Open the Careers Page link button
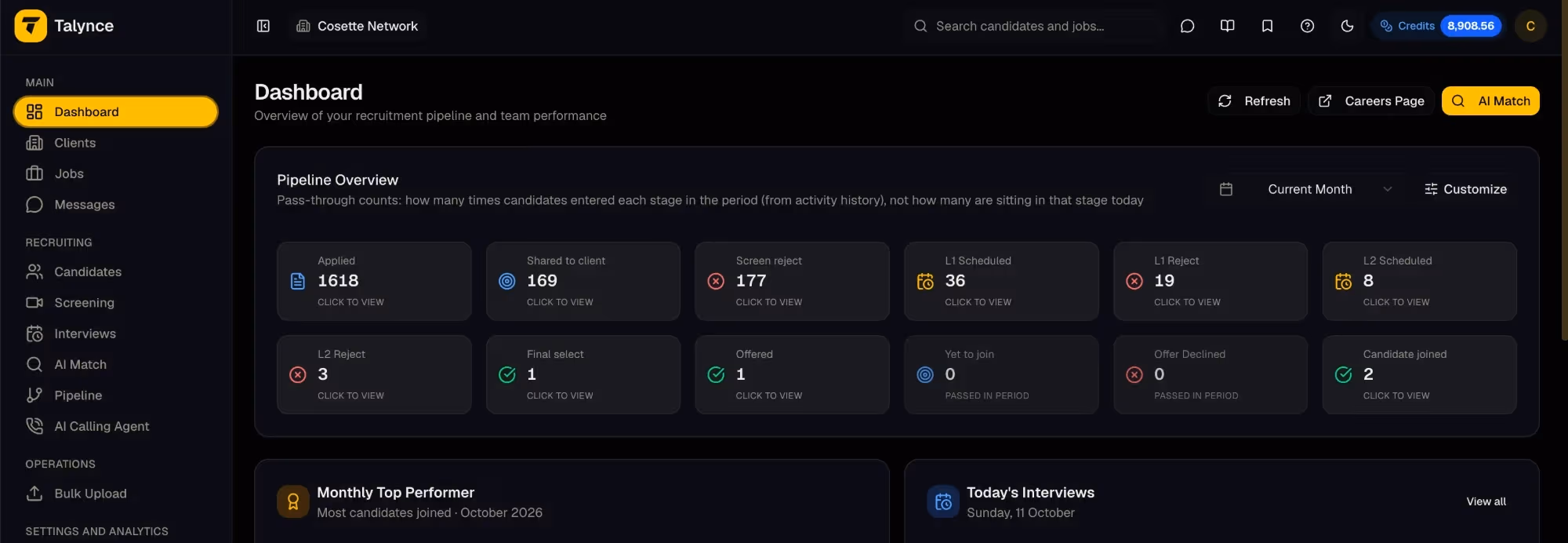Image resolution: width=1568 pixels, height=543 pixels. 1370,100
